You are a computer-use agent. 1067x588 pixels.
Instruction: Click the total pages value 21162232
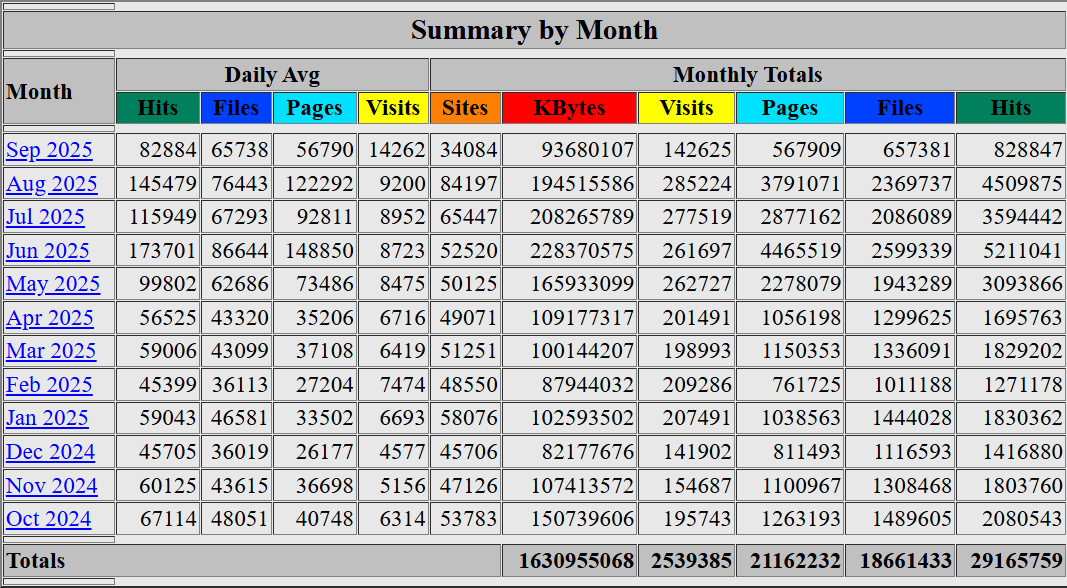pyautogui.click(x=795, y=561)
